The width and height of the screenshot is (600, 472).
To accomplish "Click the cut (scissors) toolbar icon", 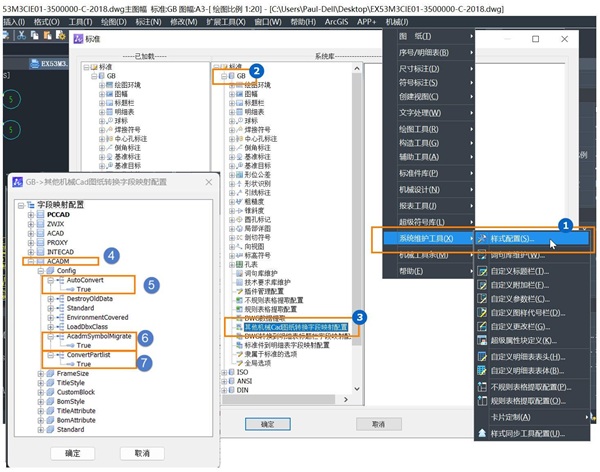I will click(21, 35).
